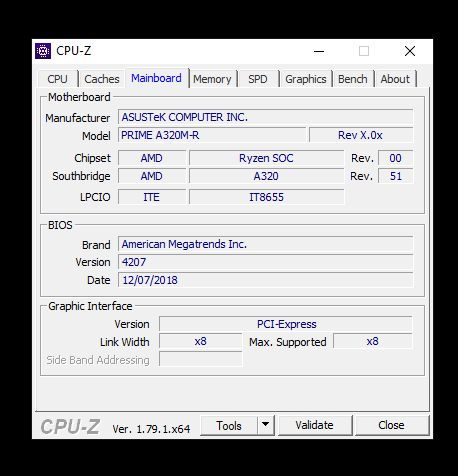Click the IT8655 LPCIO model value

coord(266,197)
